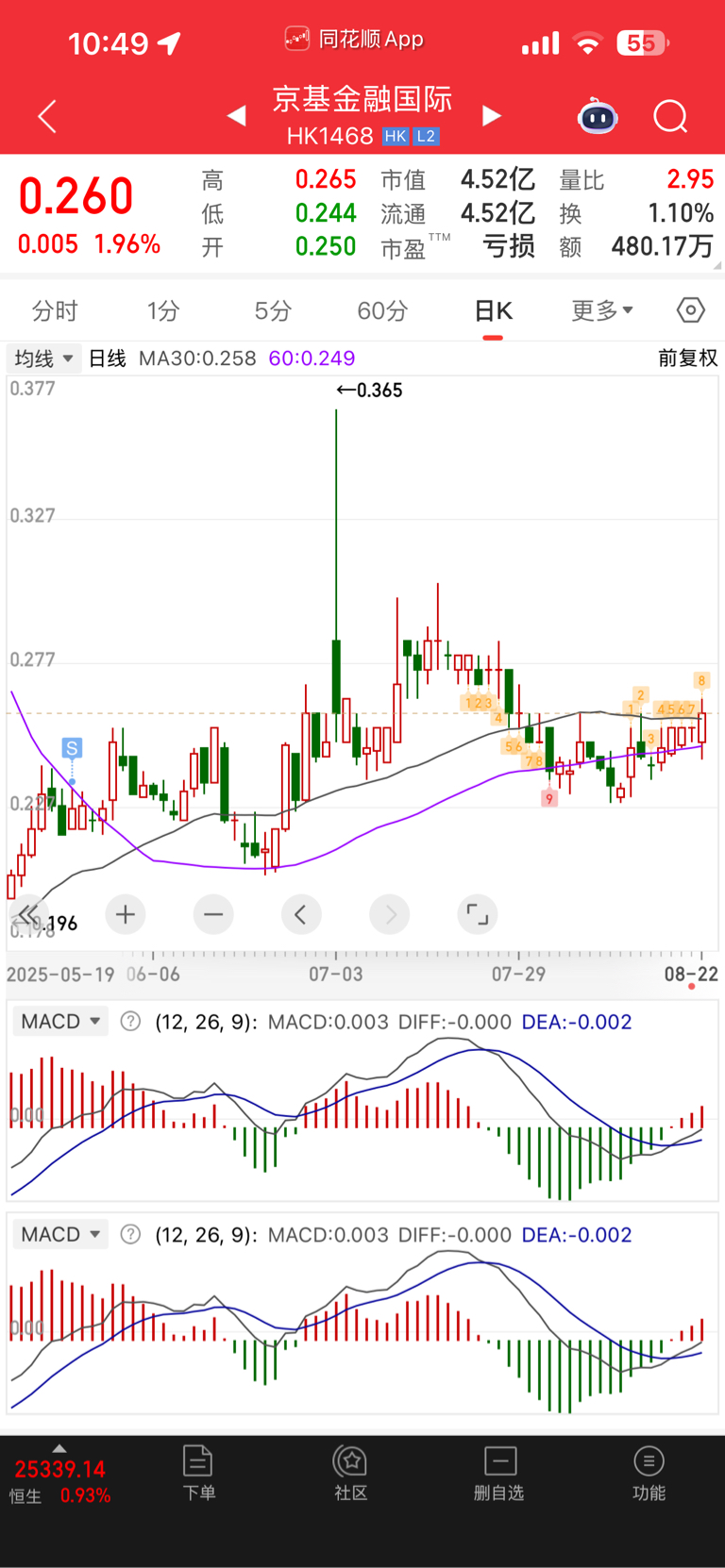Viewport: 725px width, 1568px height.
Task: Tap date label 08-22 on axis
Action: coord(691,974)
